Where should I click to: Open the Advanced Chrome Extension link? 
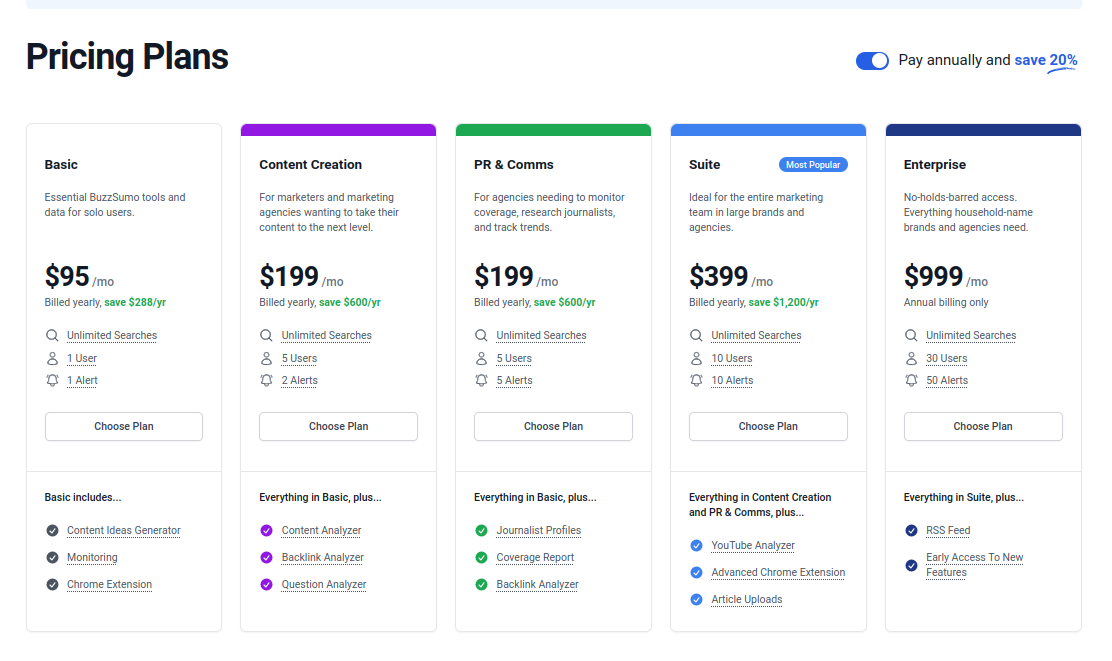click(778, 572)
